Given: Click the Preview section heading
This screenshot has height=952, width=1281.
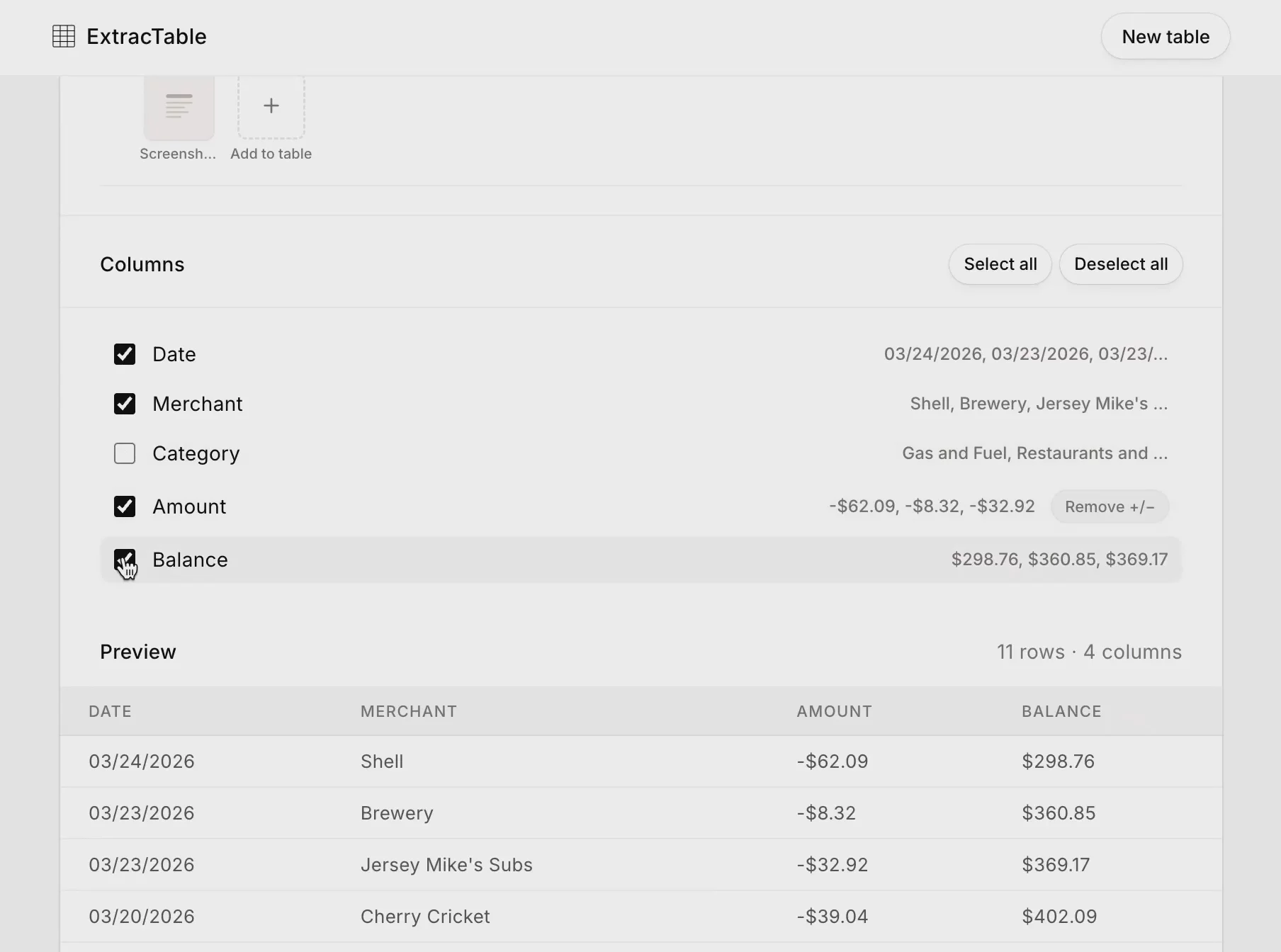Looking at the screenshot, I should coord(138,652).
